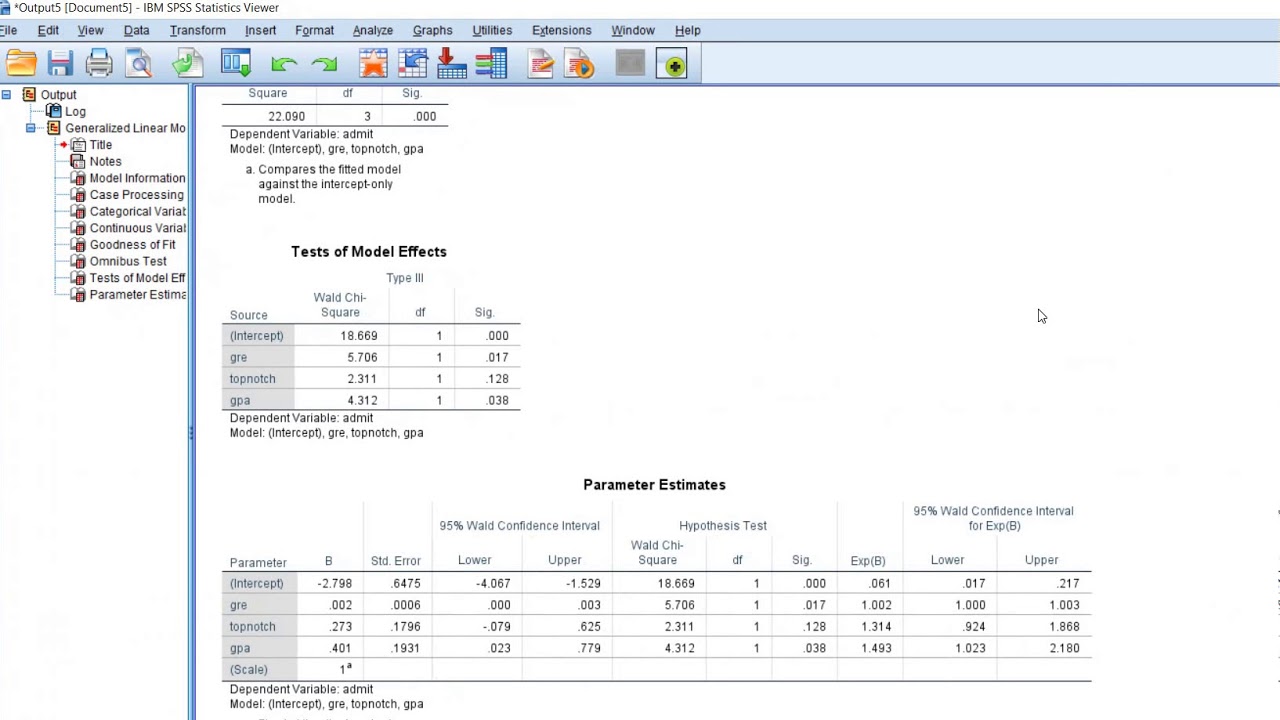Image resolution: width=1280 pixels, height=720 pixels.
Task: Click the Print toolbar icon
Action: pos(99,65)
